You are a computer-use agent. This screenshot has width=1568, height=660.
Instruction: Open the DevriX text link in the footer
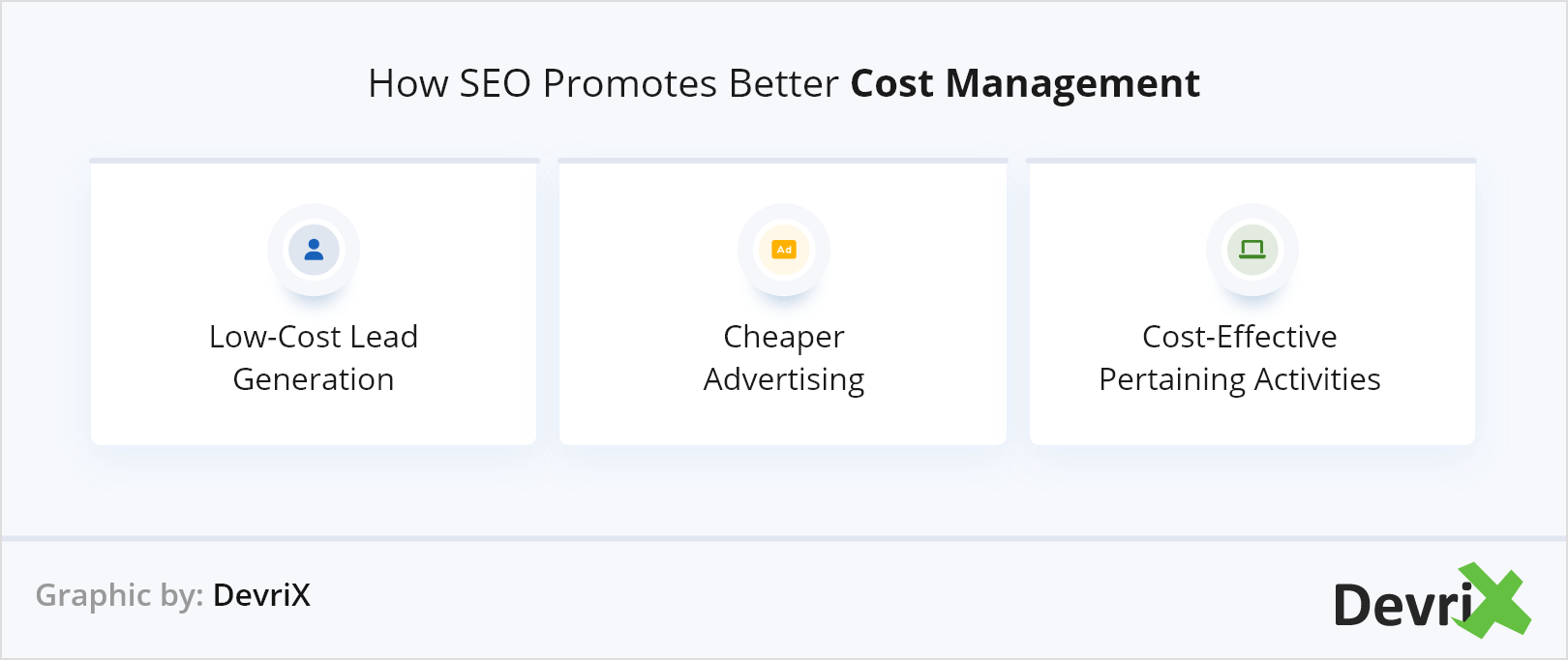pyautogui.click(x=261, y=595)
